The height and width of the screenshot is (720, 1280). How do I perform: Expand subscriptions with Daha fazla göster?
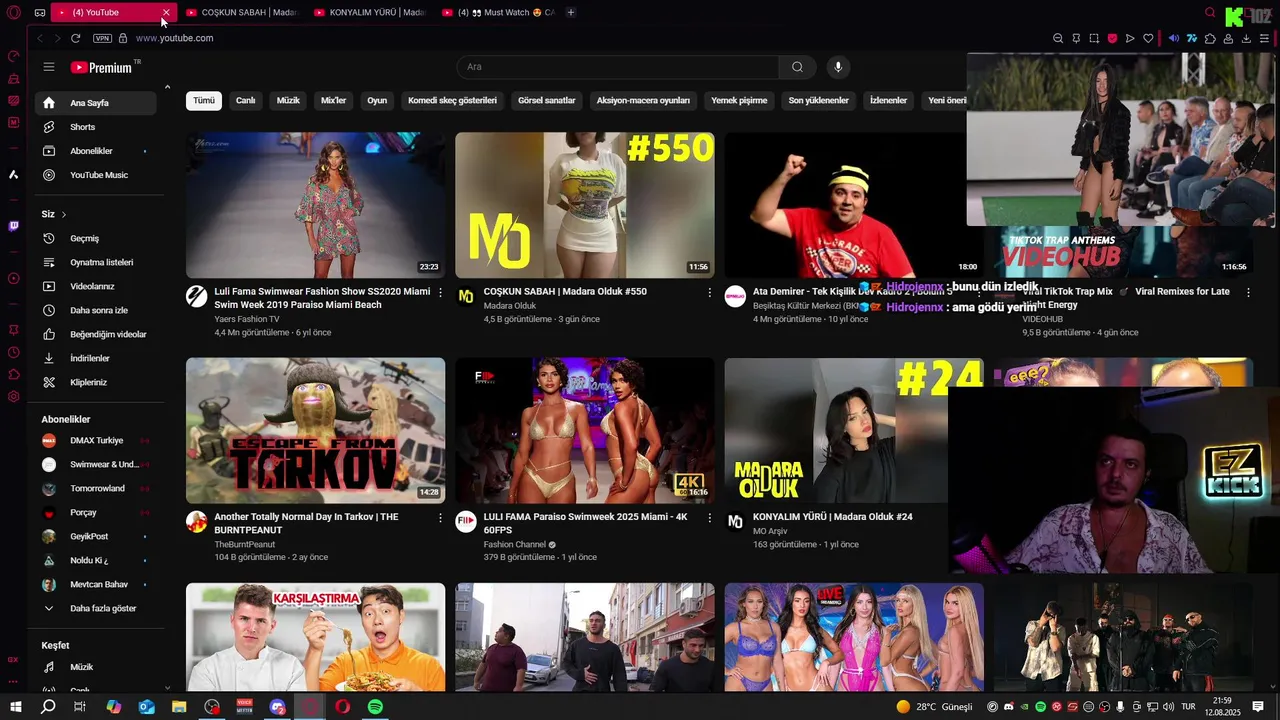[x=95, y=608]
